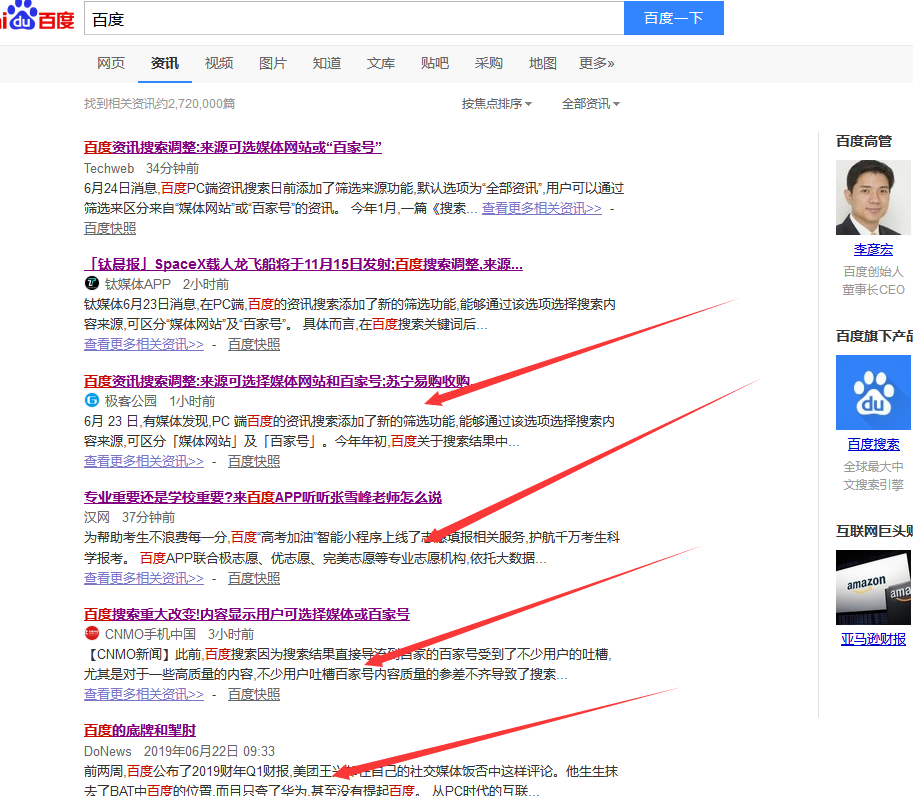The width and height of the screenshot is (913, 796).
Task: Switch to the 网页 tab
Action: [111, 63]
